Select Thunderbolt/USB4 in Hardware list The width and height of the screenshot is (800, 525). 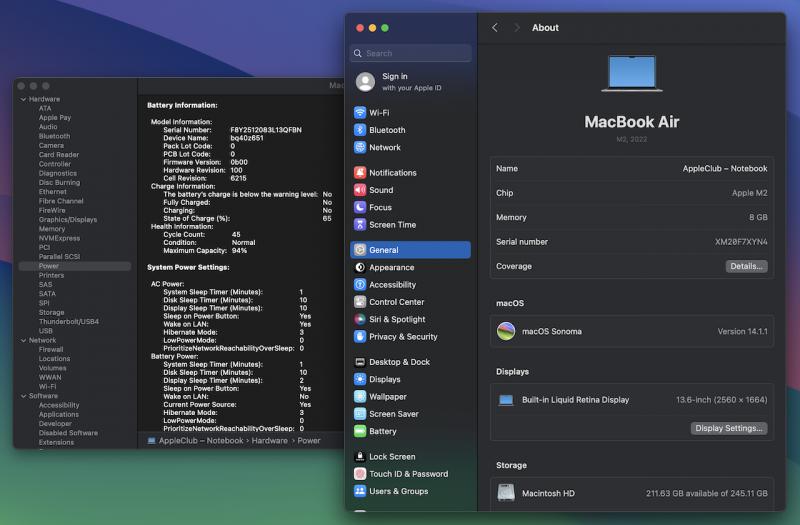click(69, 321)
